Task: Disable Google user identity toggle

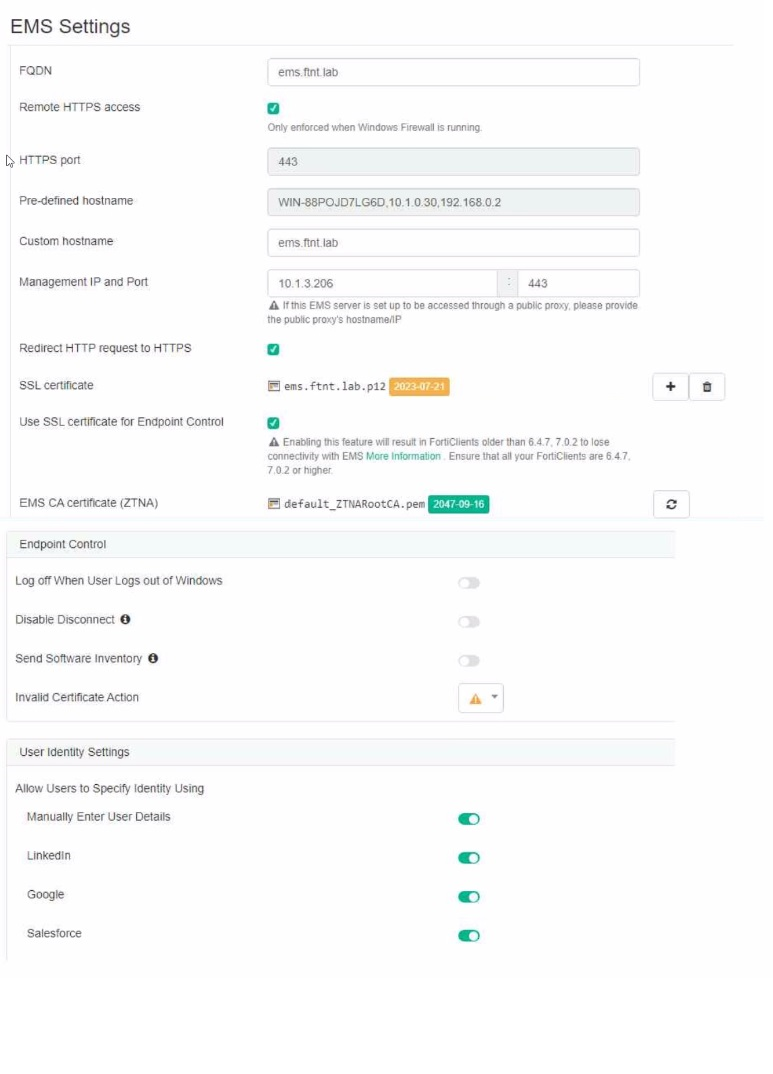Action: point(469,897)
